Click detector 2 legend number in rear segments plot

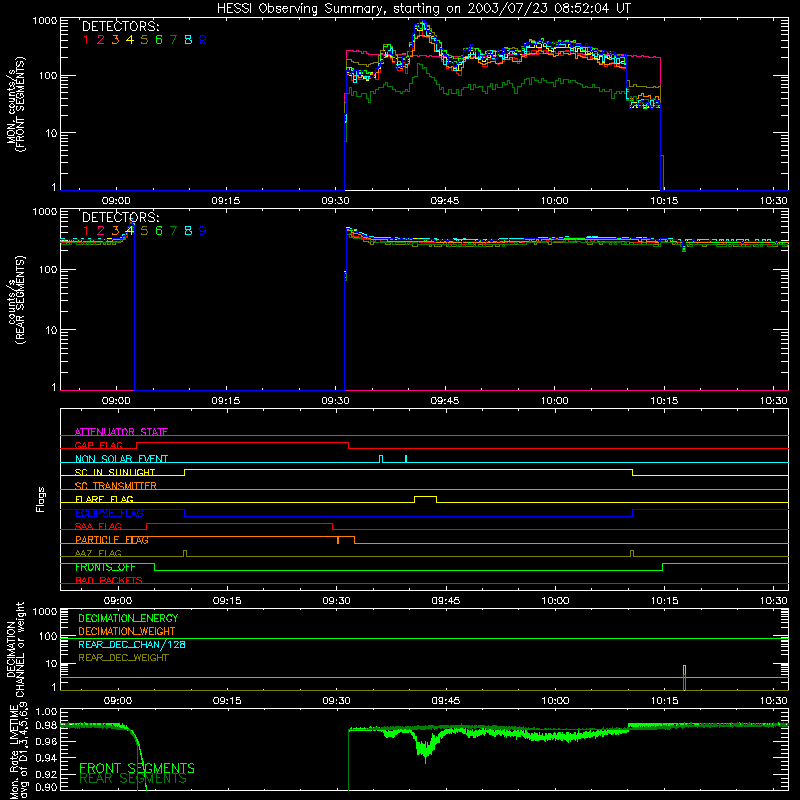[101, 231]
